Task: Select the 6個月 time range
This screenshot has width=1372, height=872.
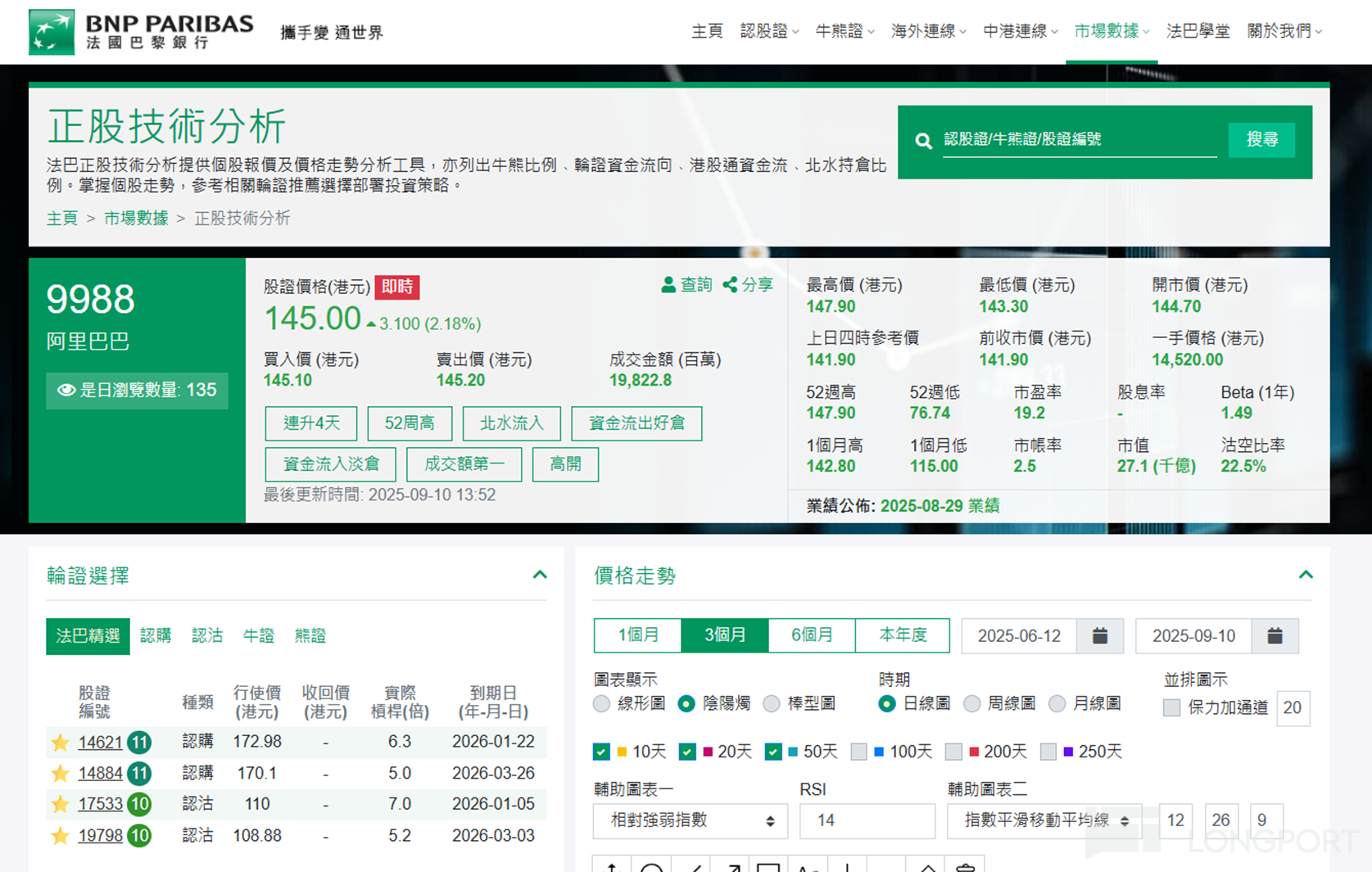Action: (x=812, y=635)
